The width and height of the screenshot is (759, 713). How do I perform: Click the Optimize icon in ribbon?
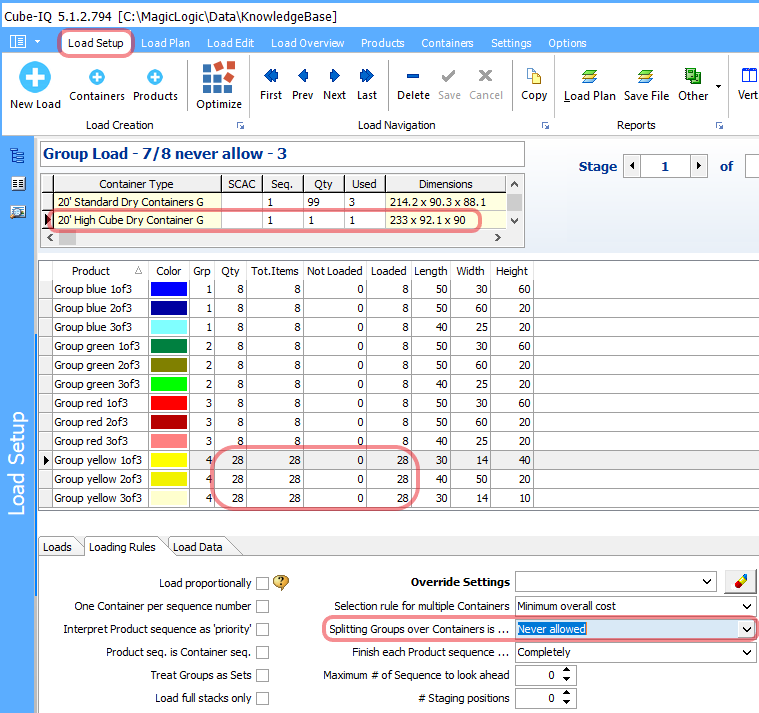219,78
